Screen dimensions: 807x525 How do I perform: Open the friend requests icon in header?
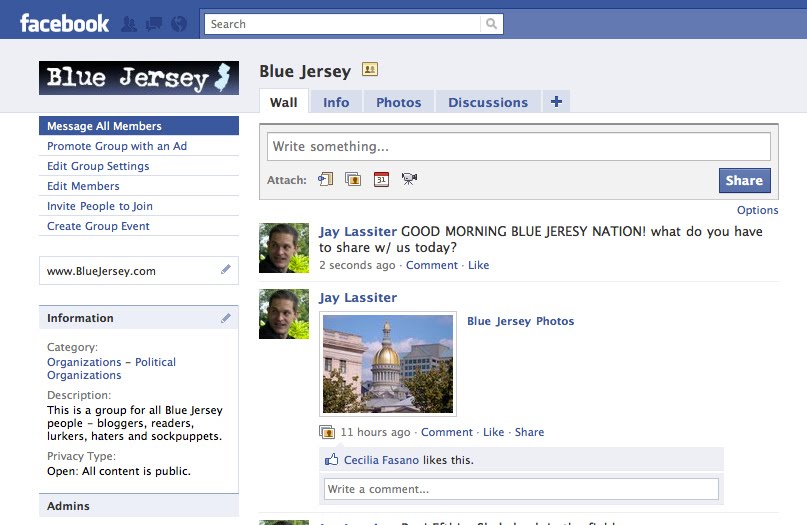pos(129,24)
